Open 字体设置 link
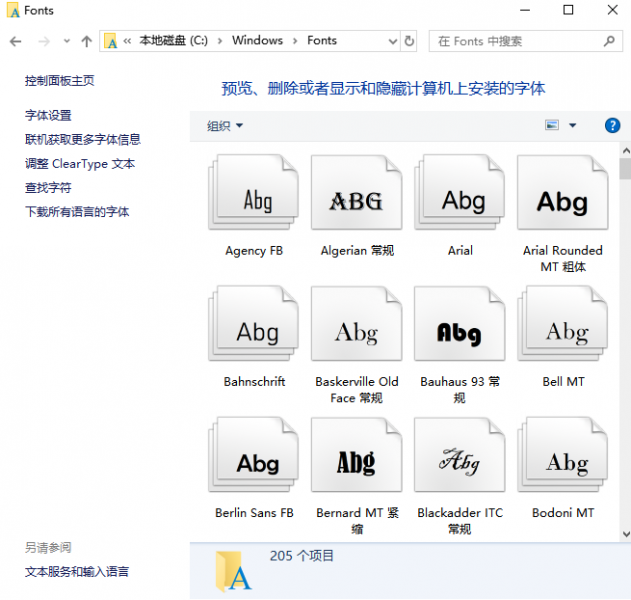The image size is (631, 600). coord(48,115)
